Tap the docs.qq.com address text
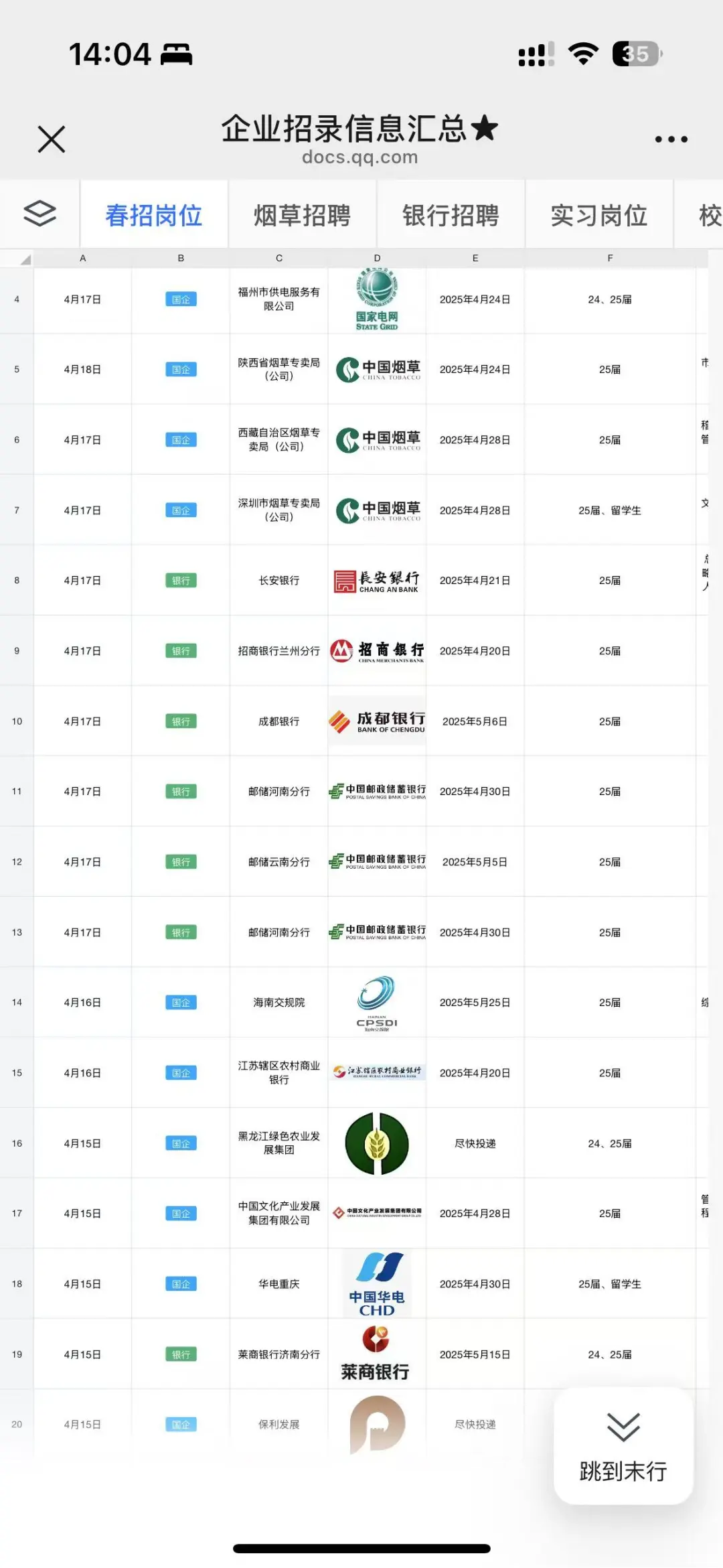The height and width of the screenshot is (1568, 723). point(360,157)
